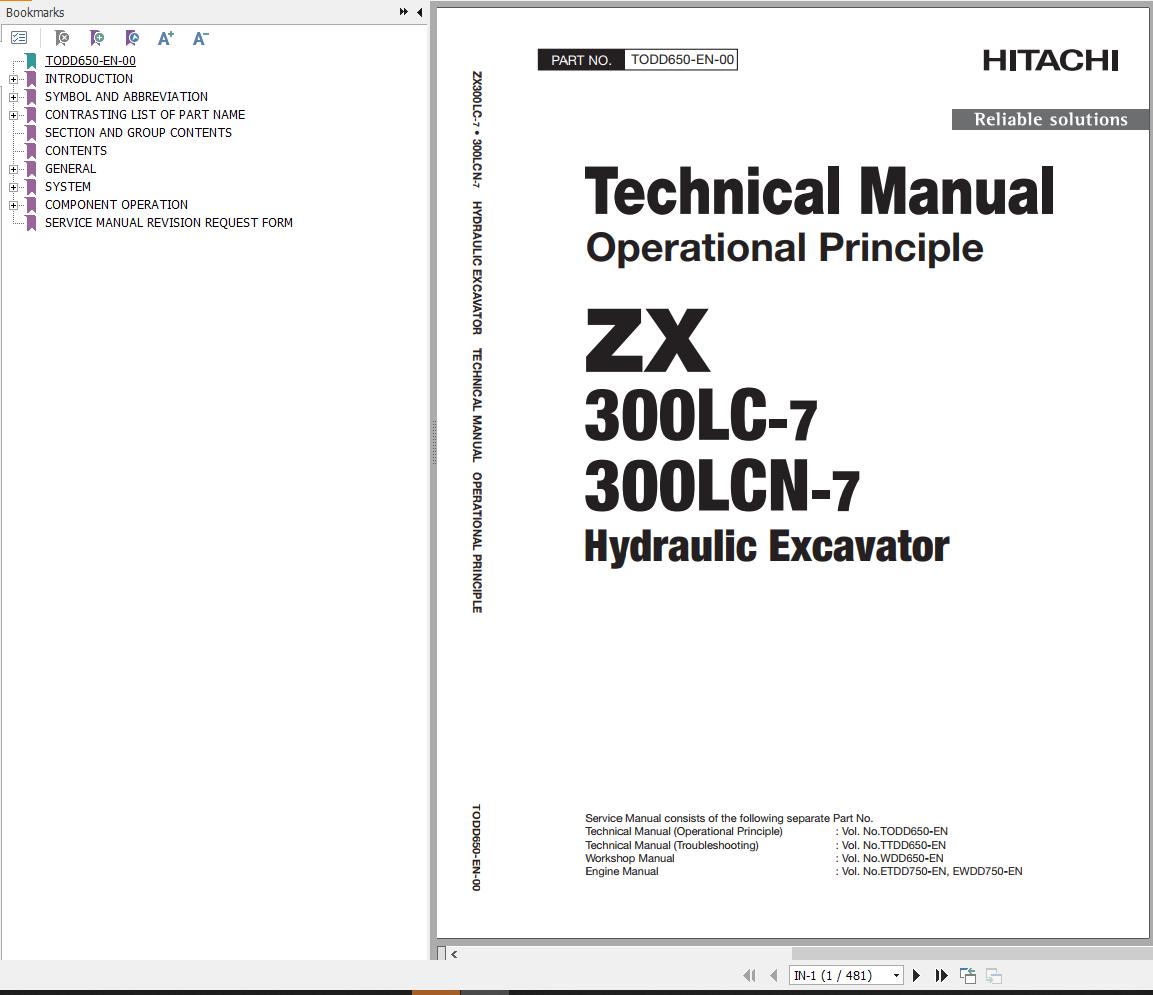Click the add new bookmark icon

[x=96, y=38]
